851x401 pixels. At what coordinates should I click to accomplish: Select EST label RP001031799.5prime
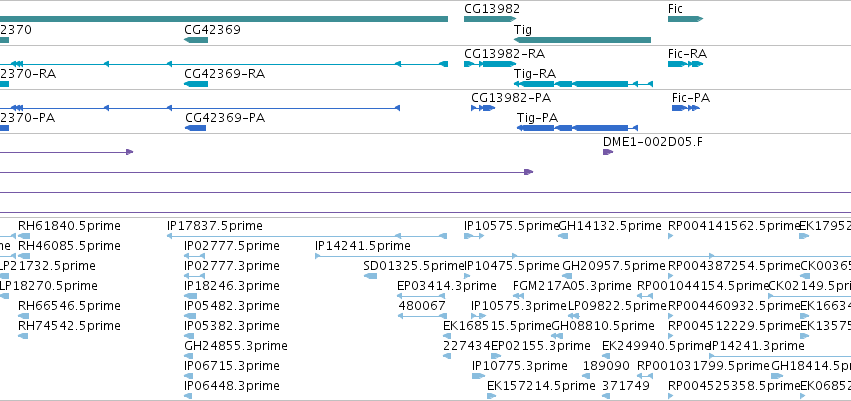coord(703,366)
